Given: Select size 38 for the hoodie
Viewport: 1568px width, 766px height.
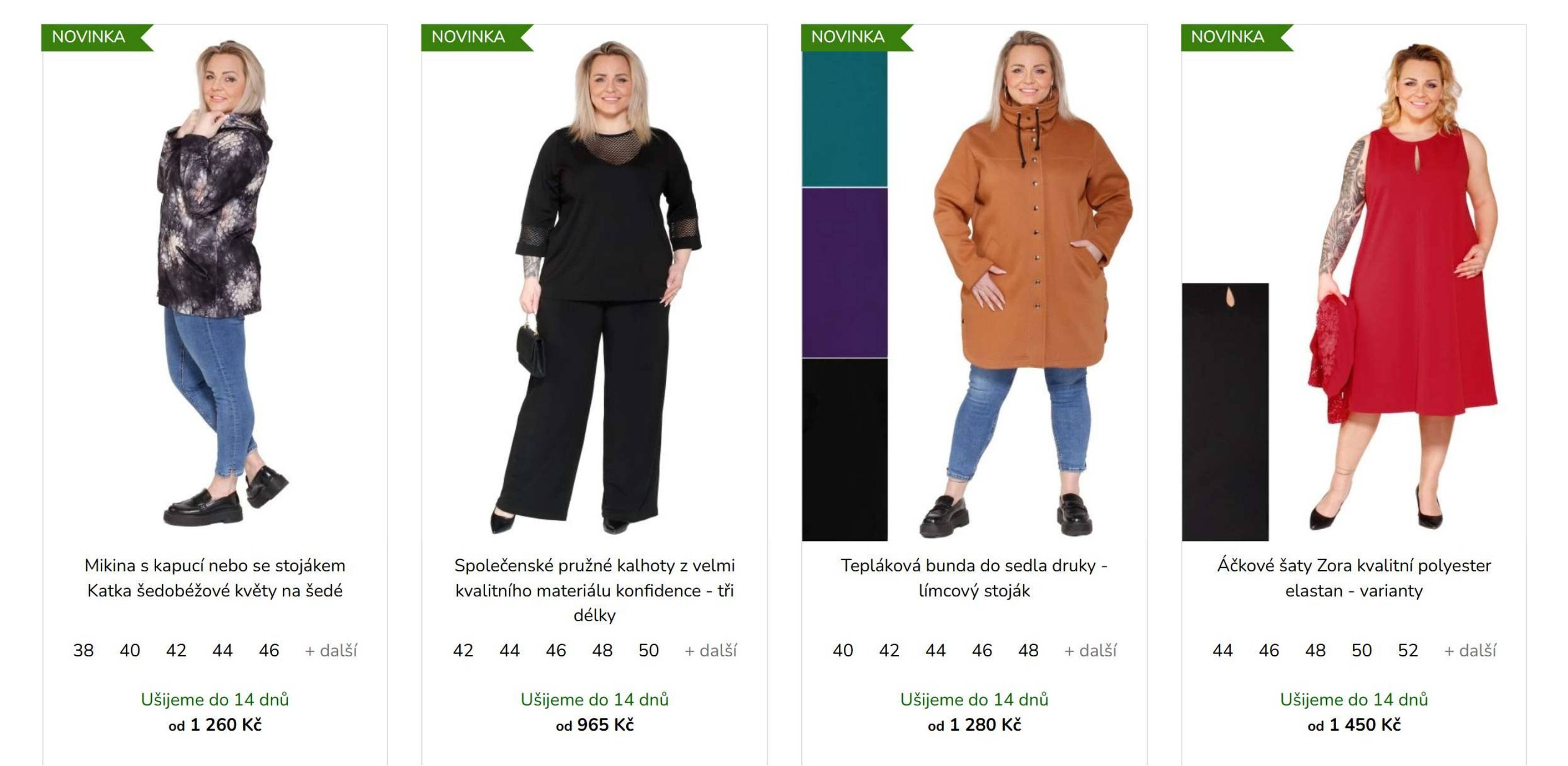Looking at the screenshot, I should click(83, 650).
